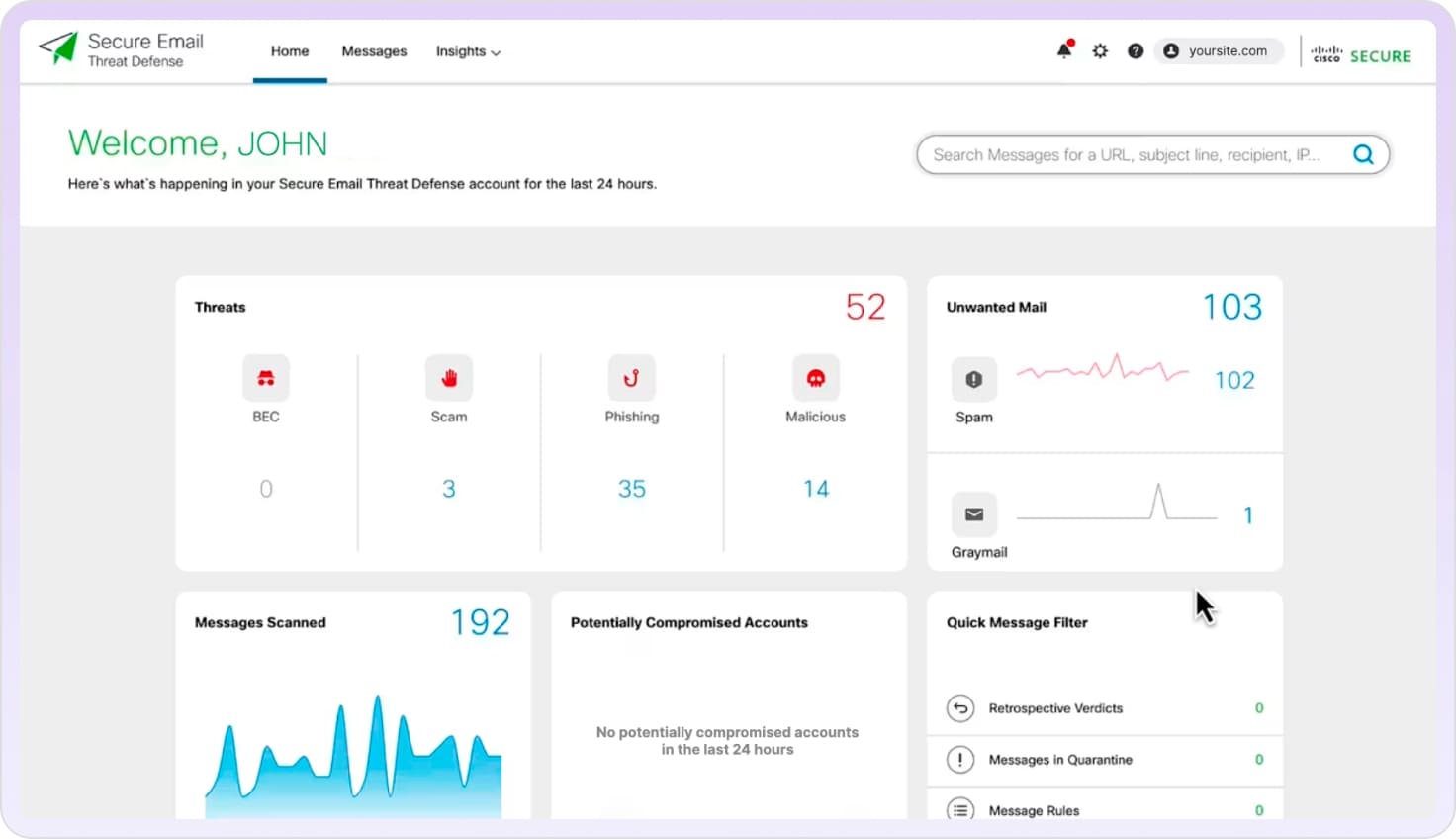Switch to the Messages tab
Viewport: 1456px width, 839px height.
[374, 51]
